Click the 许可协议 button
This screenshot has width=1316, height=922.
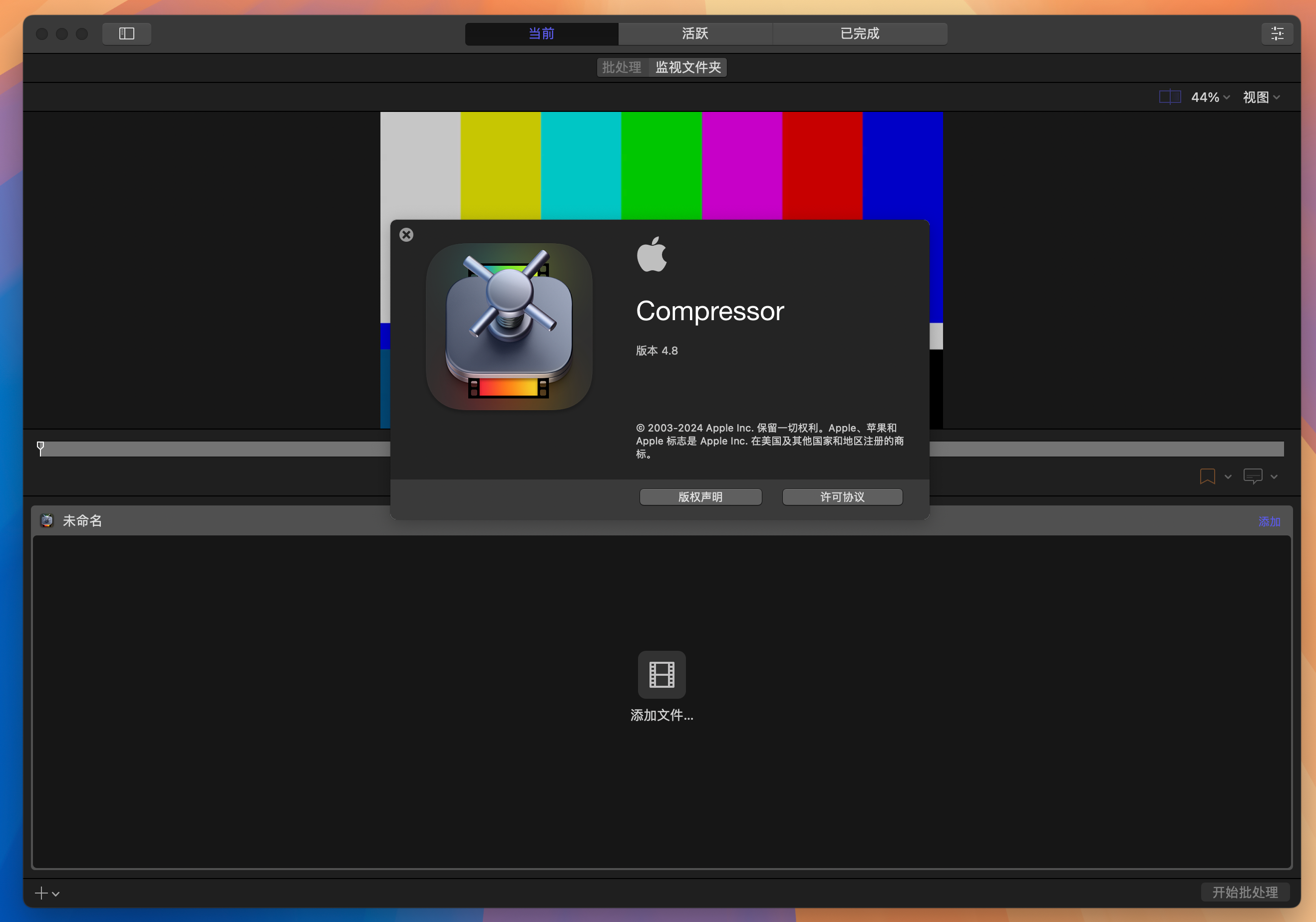coord(842,496)
